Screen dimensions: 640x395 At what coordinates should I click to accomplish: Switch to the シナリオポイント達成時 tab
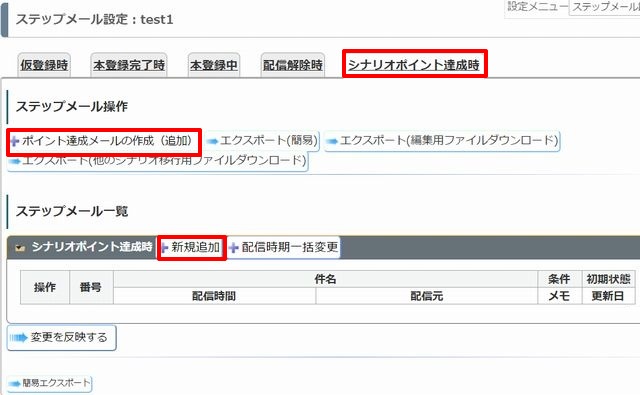pyautogui.click(x=414, y=64)
